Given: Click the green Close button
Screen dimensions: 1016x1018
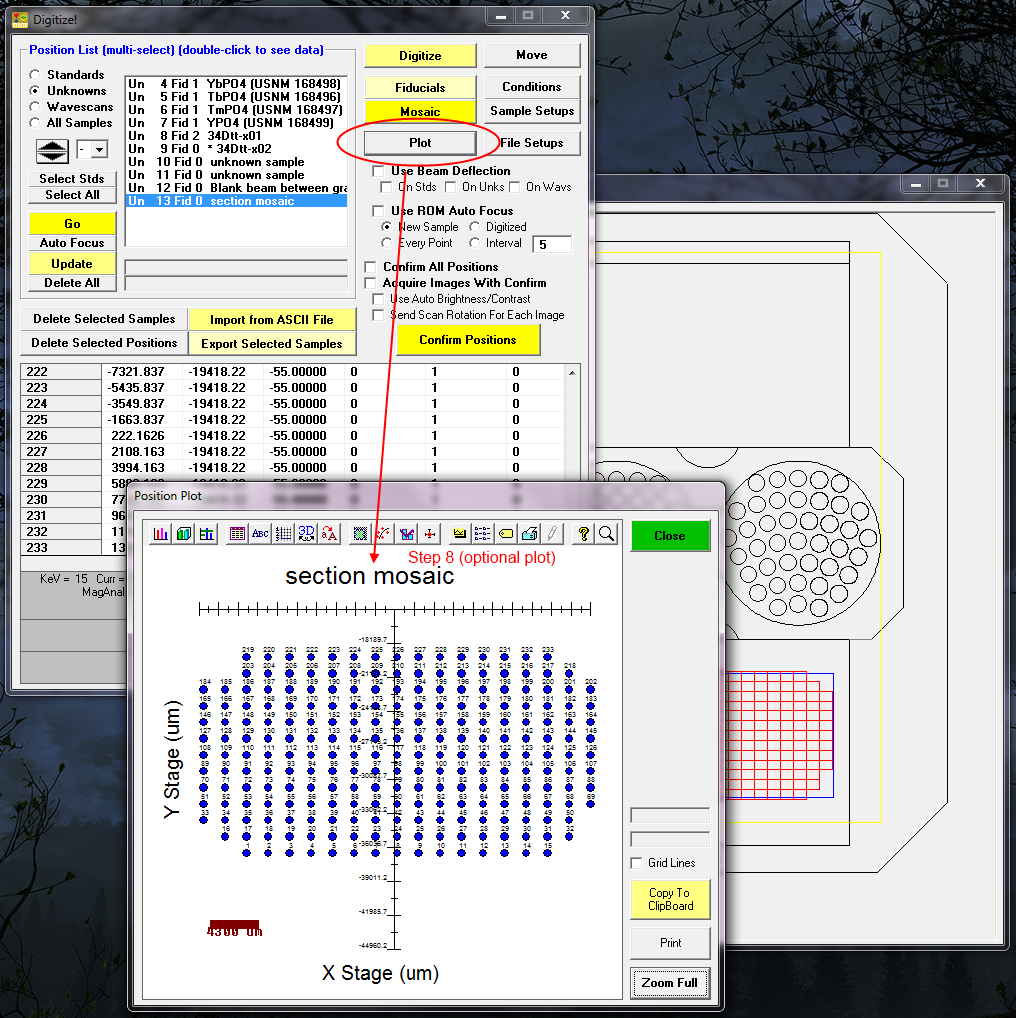Looking at the screenshot, I should (669, 536).
